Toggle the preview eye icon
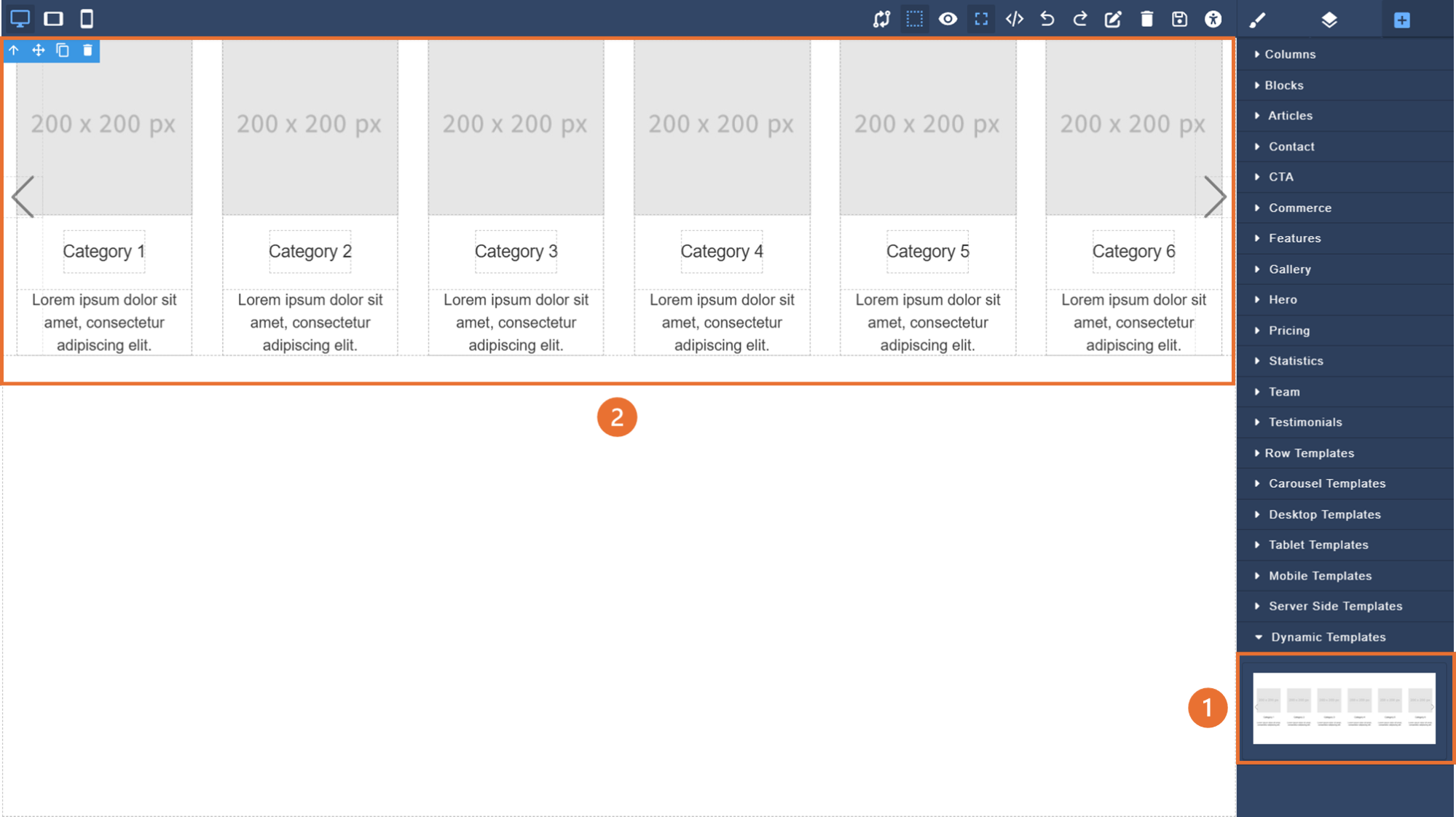Viewport: 1456px width, 817px height. 948,19
